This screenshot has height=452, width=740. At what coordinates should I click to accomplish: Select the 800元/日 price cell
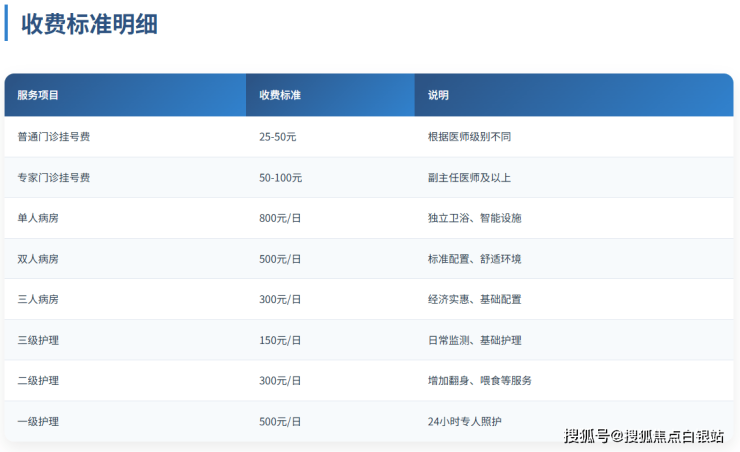tap(280, 217)
